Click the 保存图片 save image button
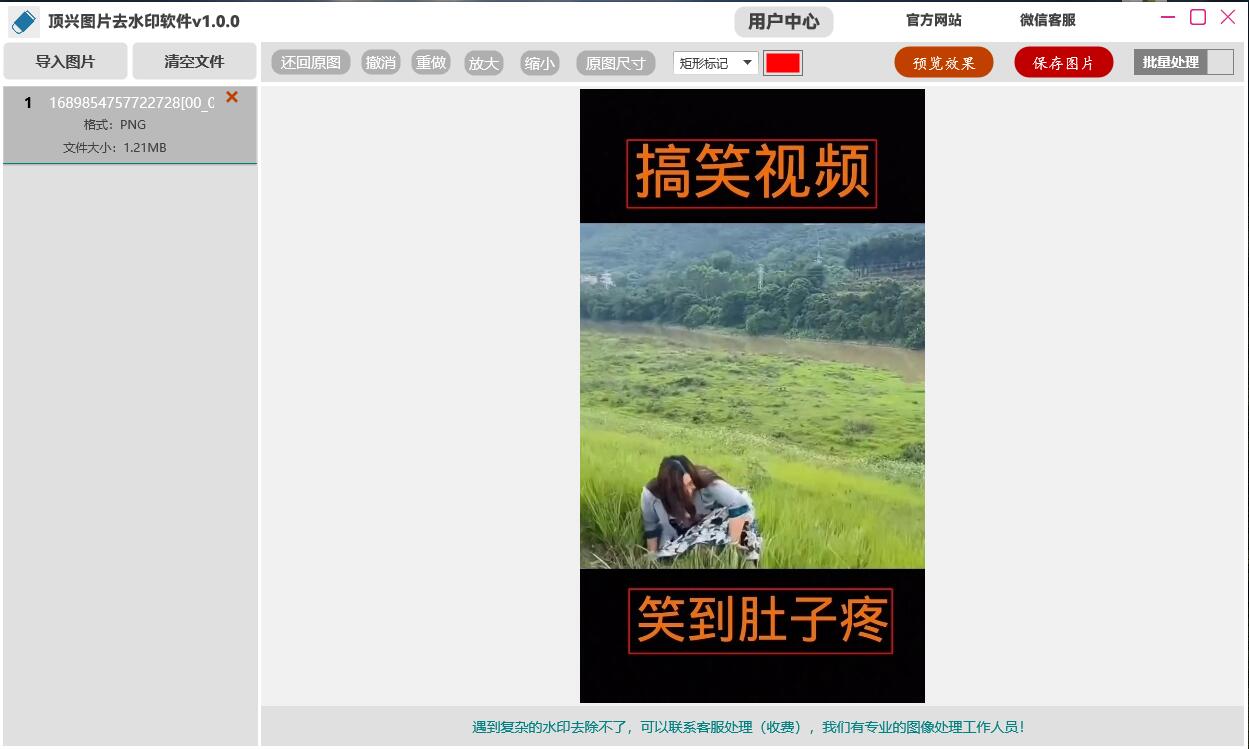Screen dimensions: 1249x749 pos(1063,61)
